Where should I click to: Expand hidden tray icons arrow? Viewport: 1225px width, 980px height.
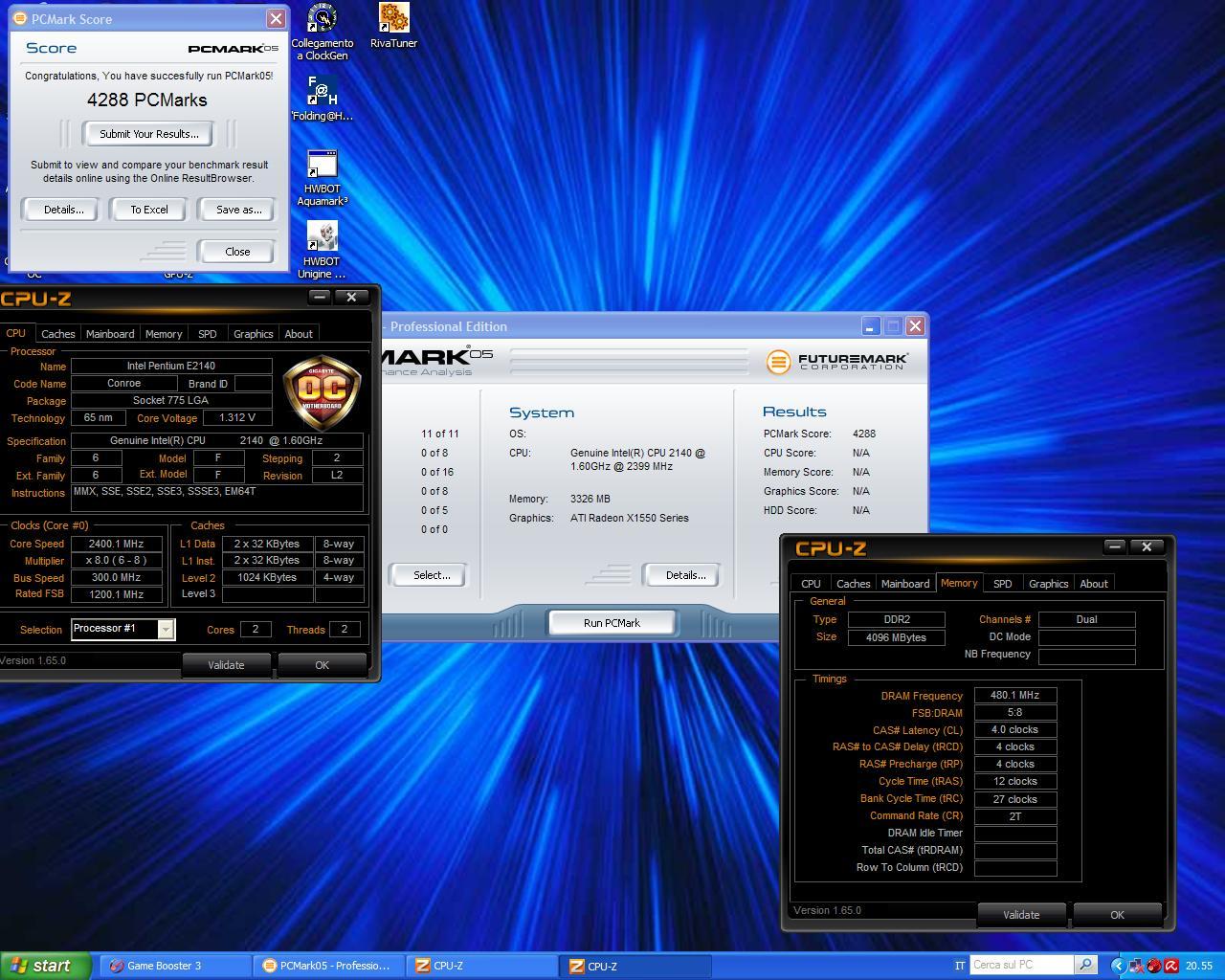pos(1117,966)
